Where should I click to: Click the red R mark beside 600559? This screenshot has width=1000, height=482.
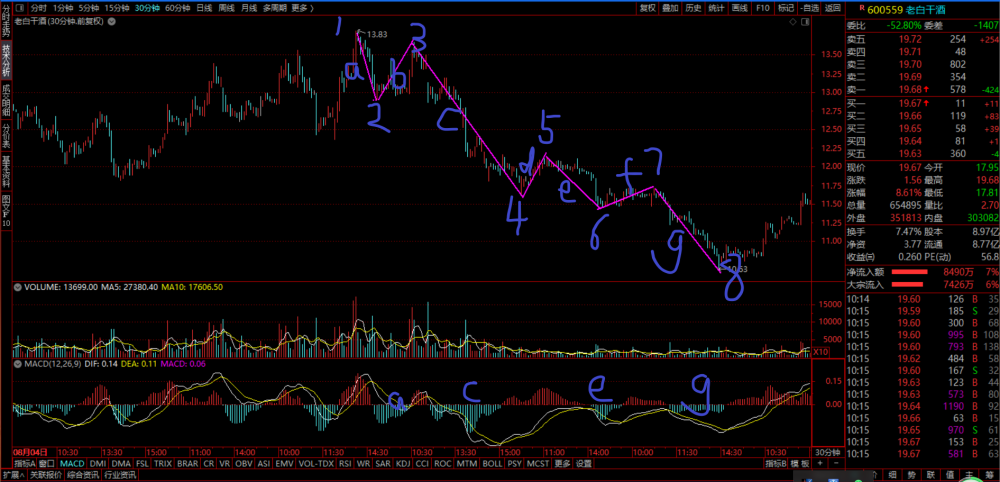tap(861, 8)
